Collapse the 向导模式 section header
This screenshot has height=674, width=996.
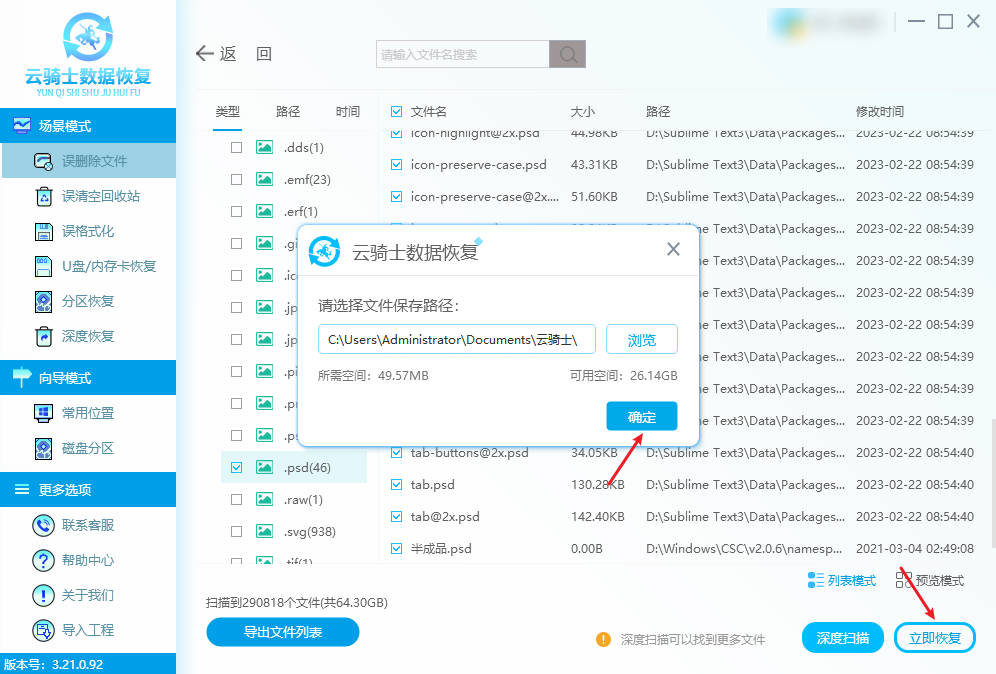88,378
